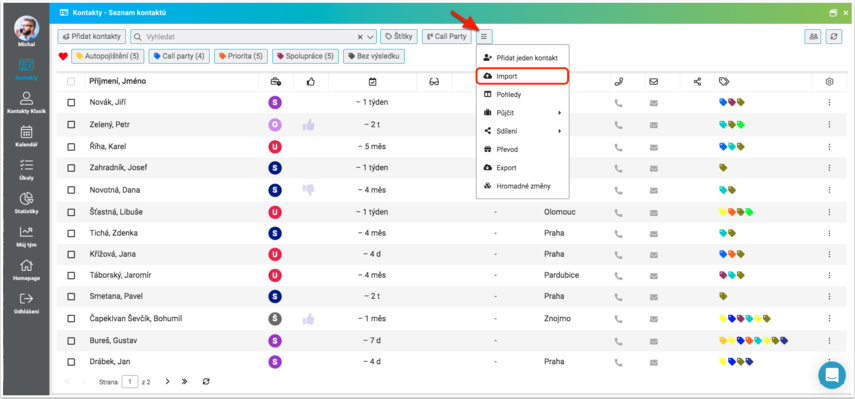Open Statistiky charts page
Viewport: 855px width, 399px height.
pos(26,202)
